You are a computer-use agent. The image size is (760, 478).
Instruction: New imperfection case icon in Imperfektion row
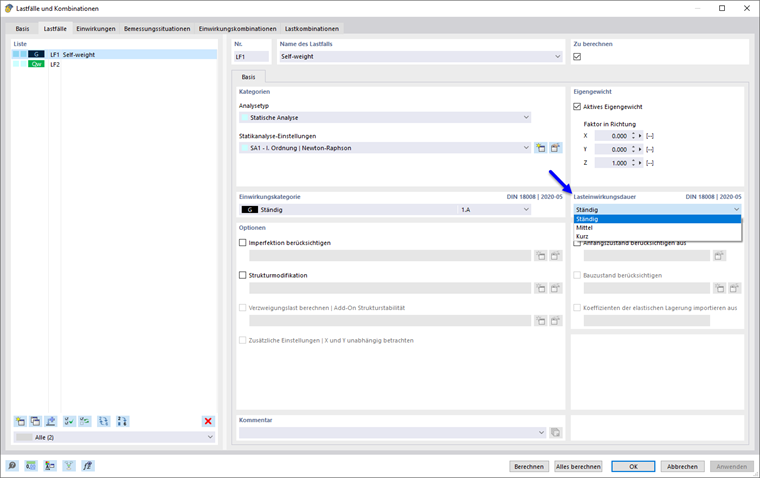540,255
